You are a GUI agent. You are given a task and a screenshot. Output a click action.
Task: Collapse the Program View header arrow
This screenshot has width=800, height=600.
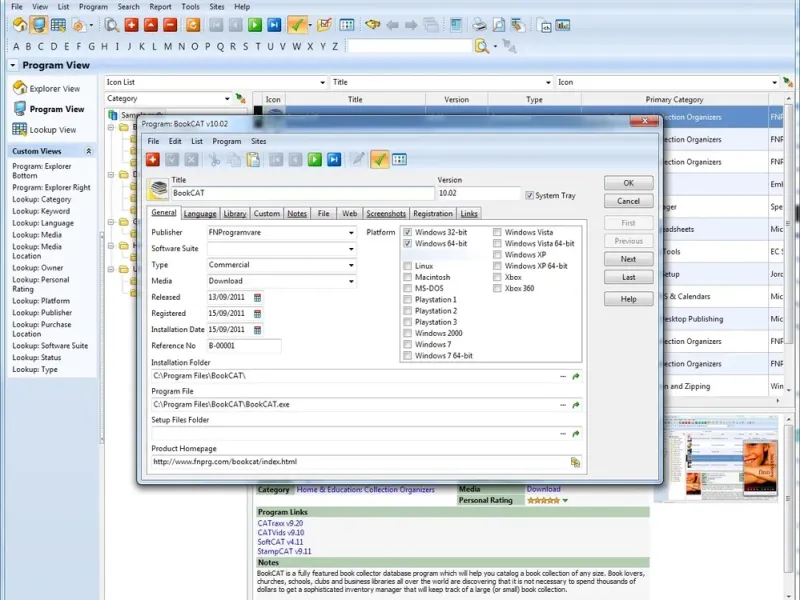(13, 65)
